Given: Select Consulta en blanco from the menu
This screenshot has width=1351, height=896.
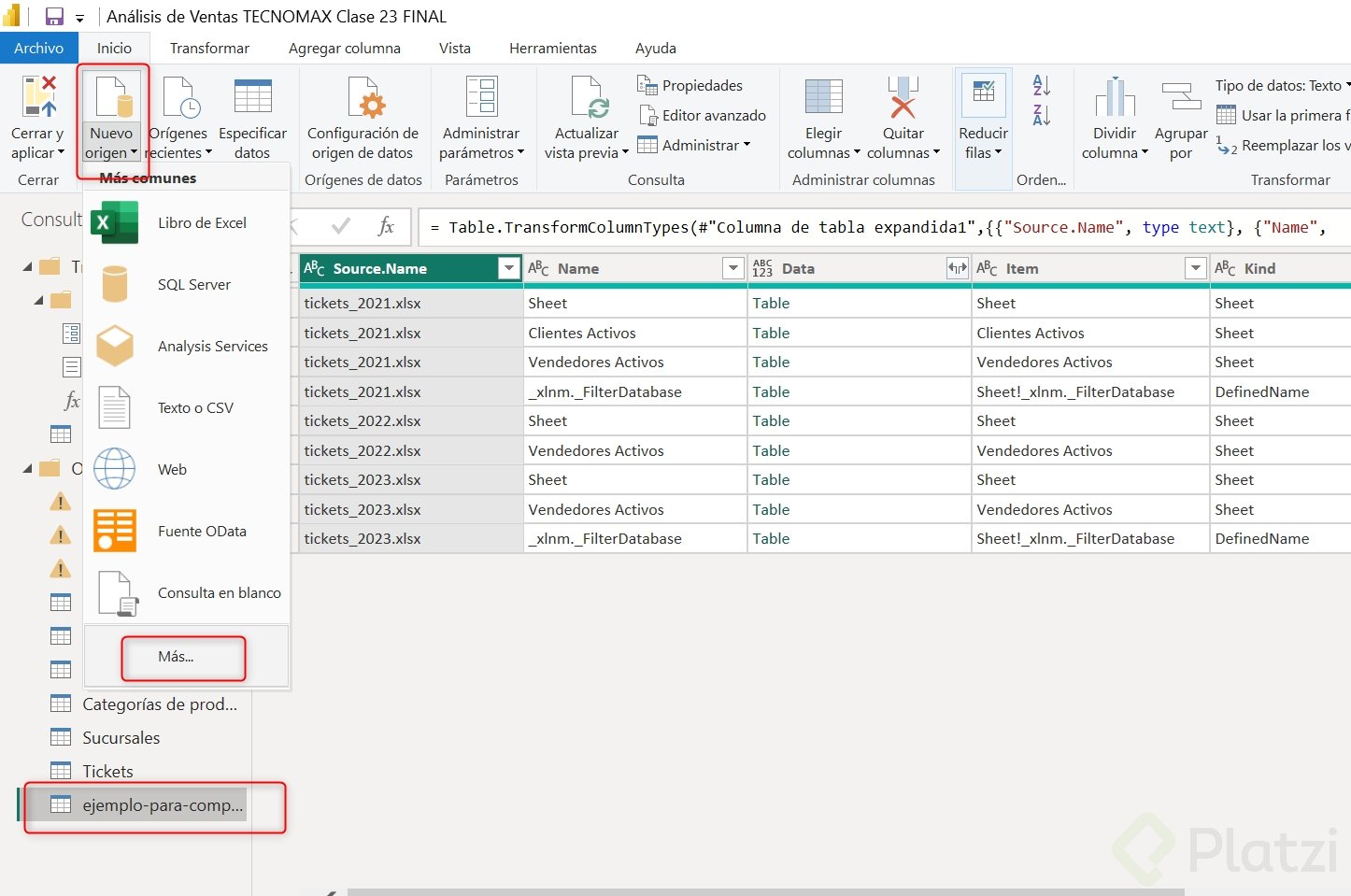Looking at the screenshot, I should [x=219, y=593].
